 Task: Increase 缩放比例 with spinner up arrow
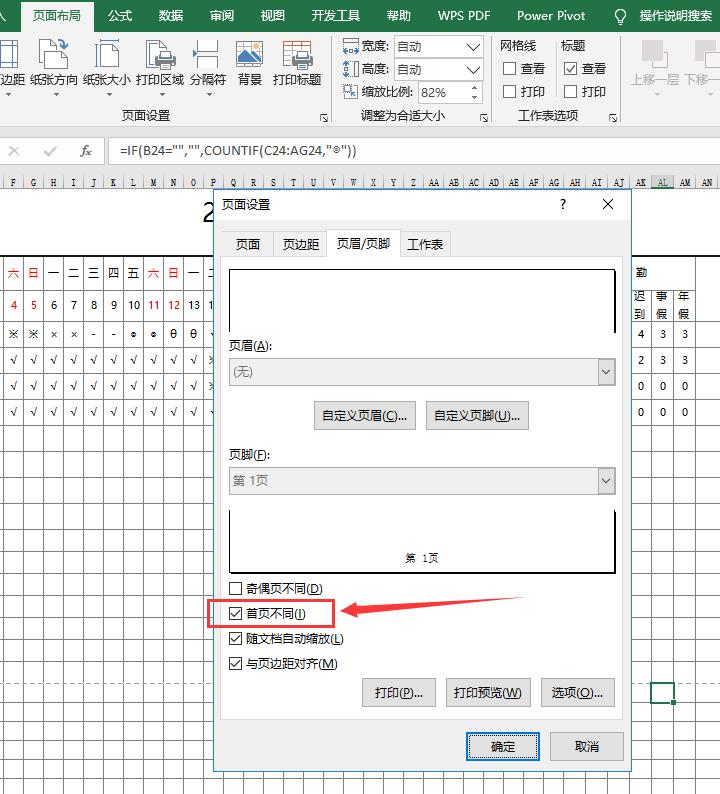474,88
